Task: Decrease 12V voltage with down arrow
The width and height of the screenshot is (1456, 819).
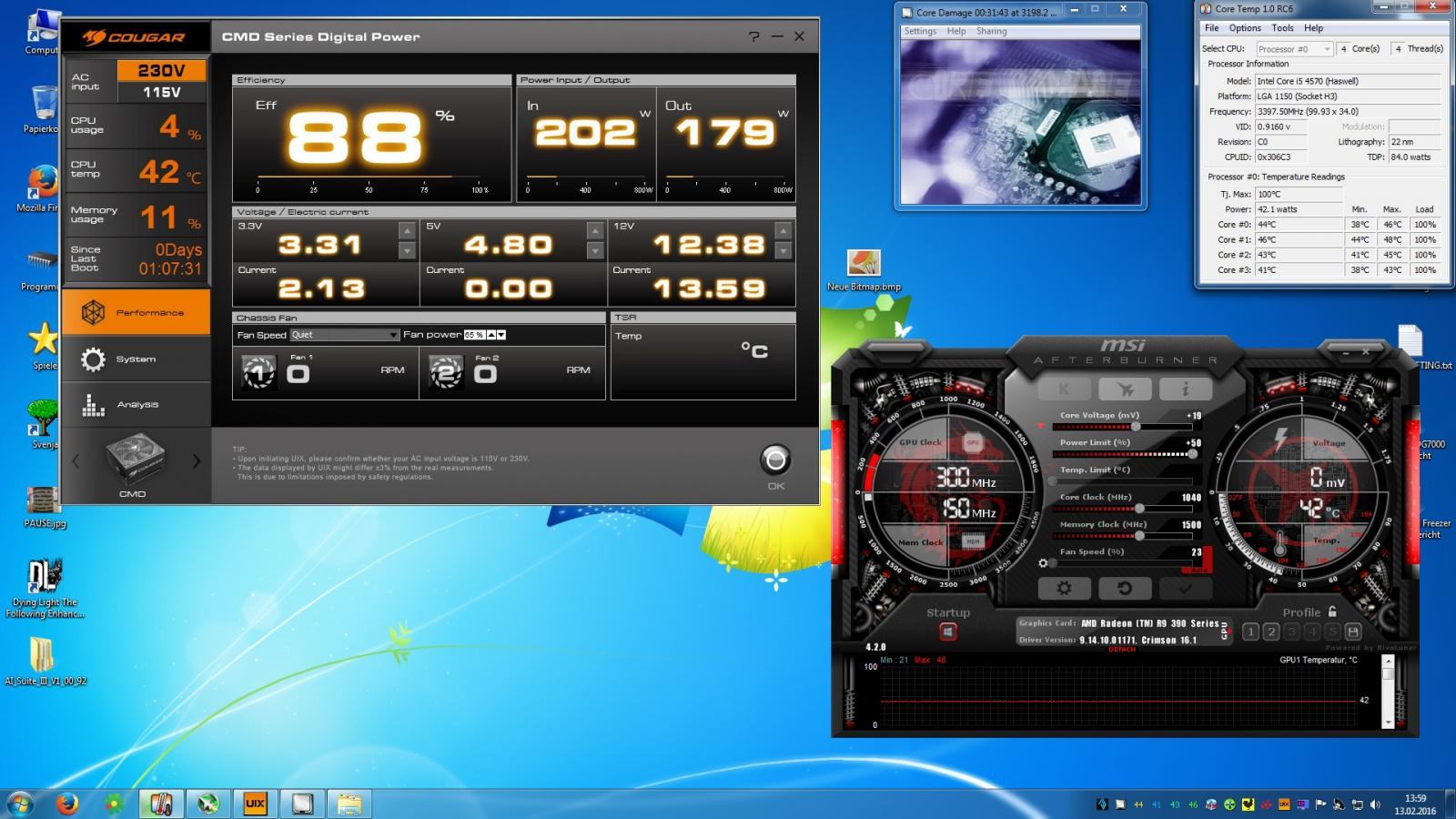Action: 783,250
